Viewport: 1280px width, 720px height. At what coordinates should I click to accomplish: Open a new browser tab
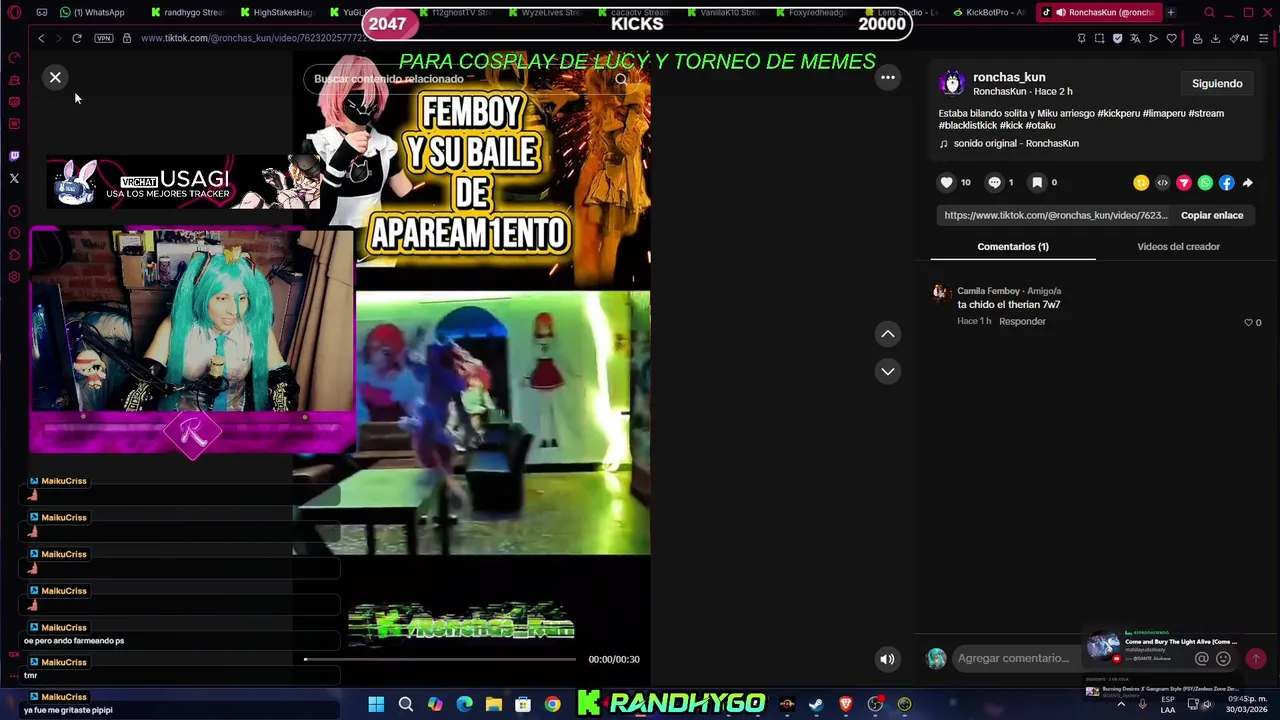1171,12
